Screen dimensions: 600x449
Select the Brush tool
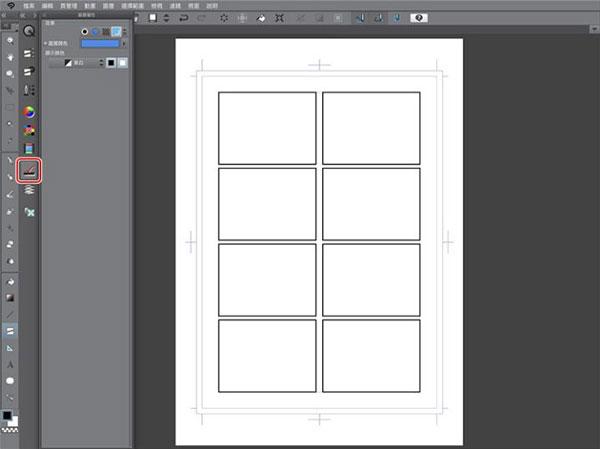[10, 194]
